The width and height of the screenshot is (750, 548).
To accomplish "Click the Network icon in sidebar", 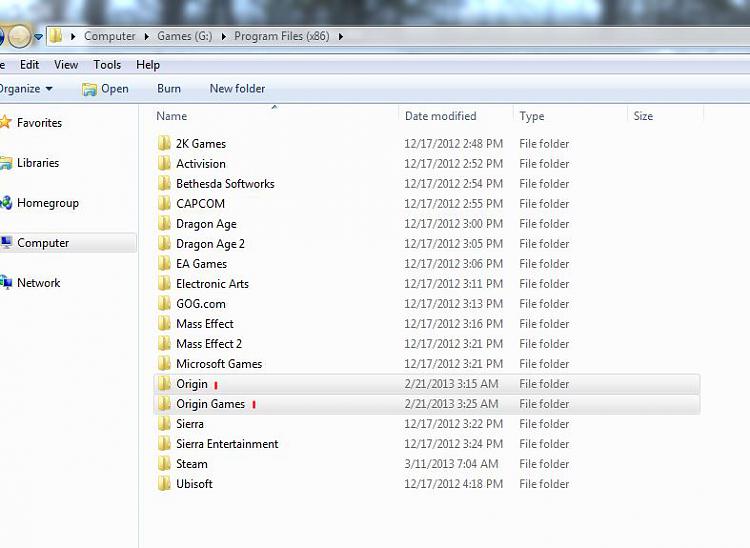I will pos(6,283).
